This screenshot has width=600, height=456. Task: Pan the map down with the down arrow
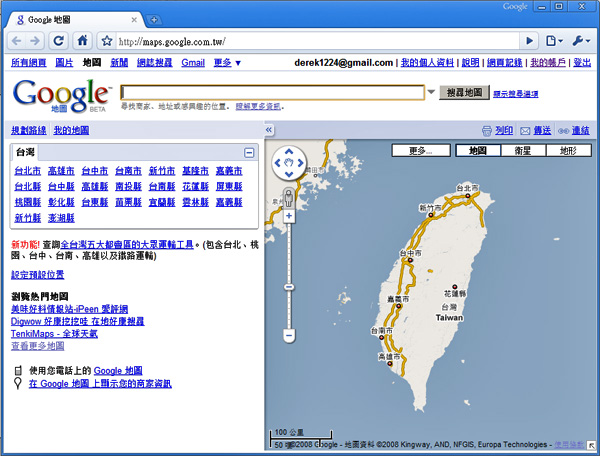(x=289, y=174)
